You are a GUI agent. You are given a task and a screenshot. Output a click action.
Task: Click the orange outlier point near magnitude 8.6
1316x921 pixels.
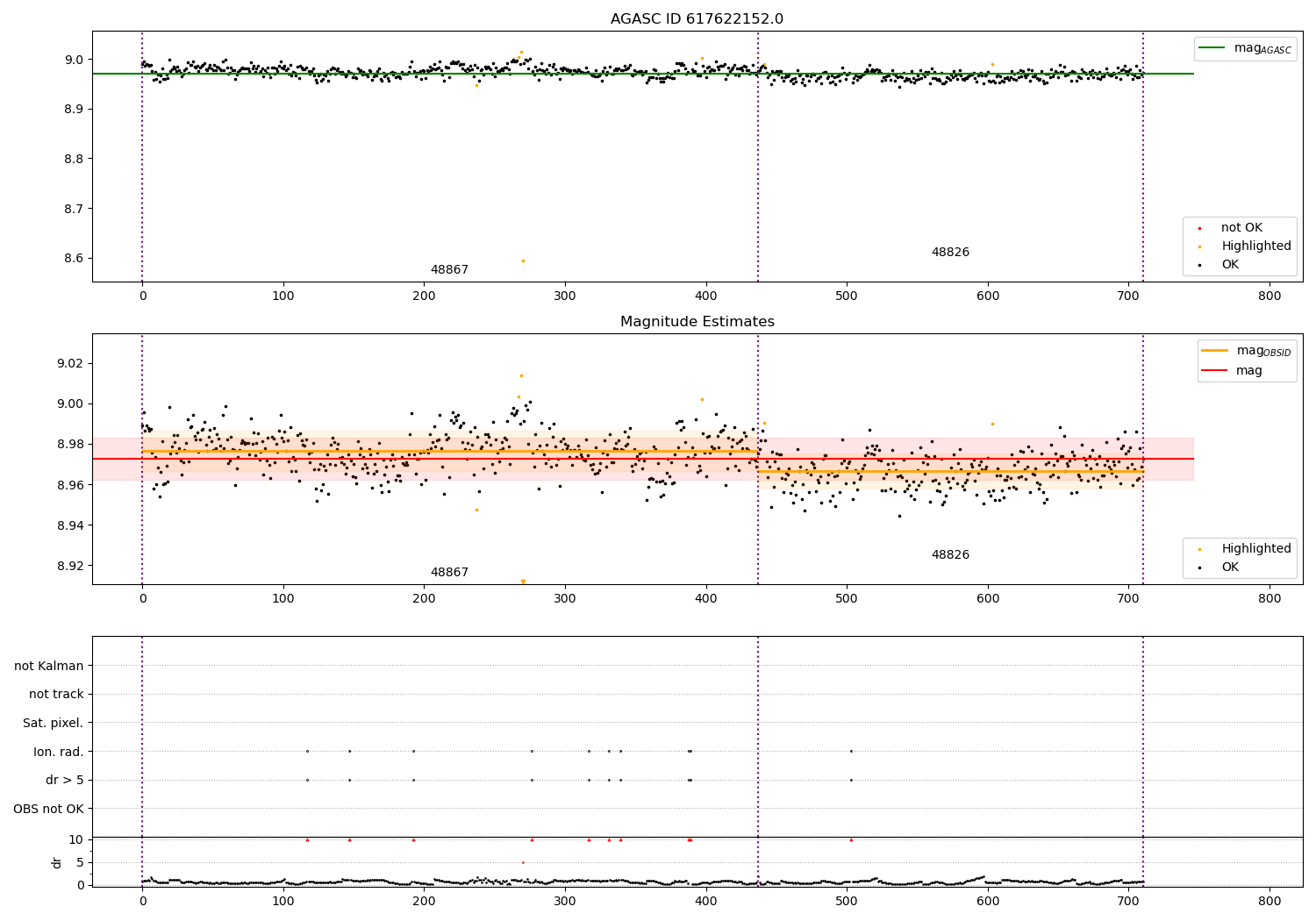[523, 261]
